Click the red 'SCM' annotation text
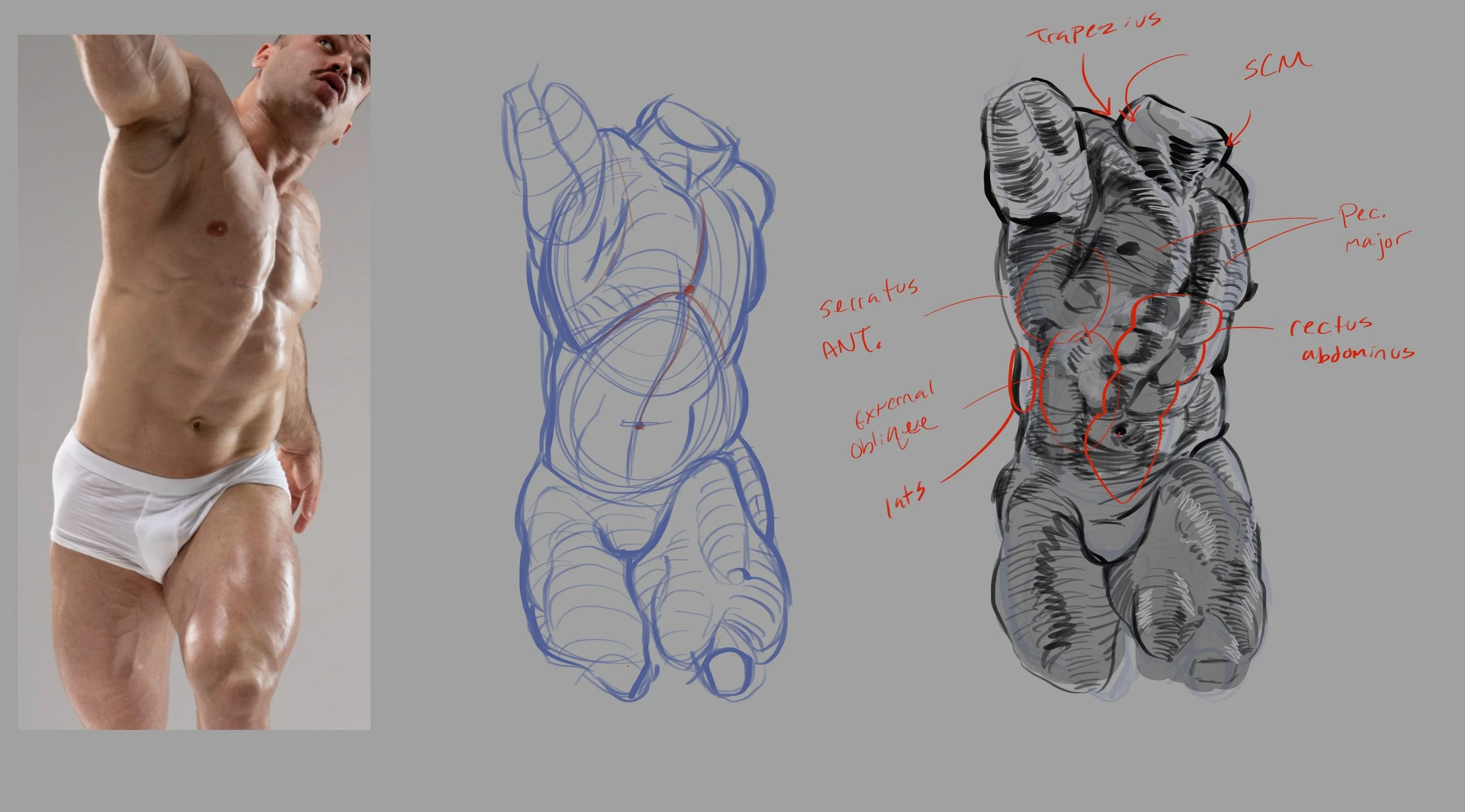The height and width of the screenshot is (812, 1465). click(1276, 66)
